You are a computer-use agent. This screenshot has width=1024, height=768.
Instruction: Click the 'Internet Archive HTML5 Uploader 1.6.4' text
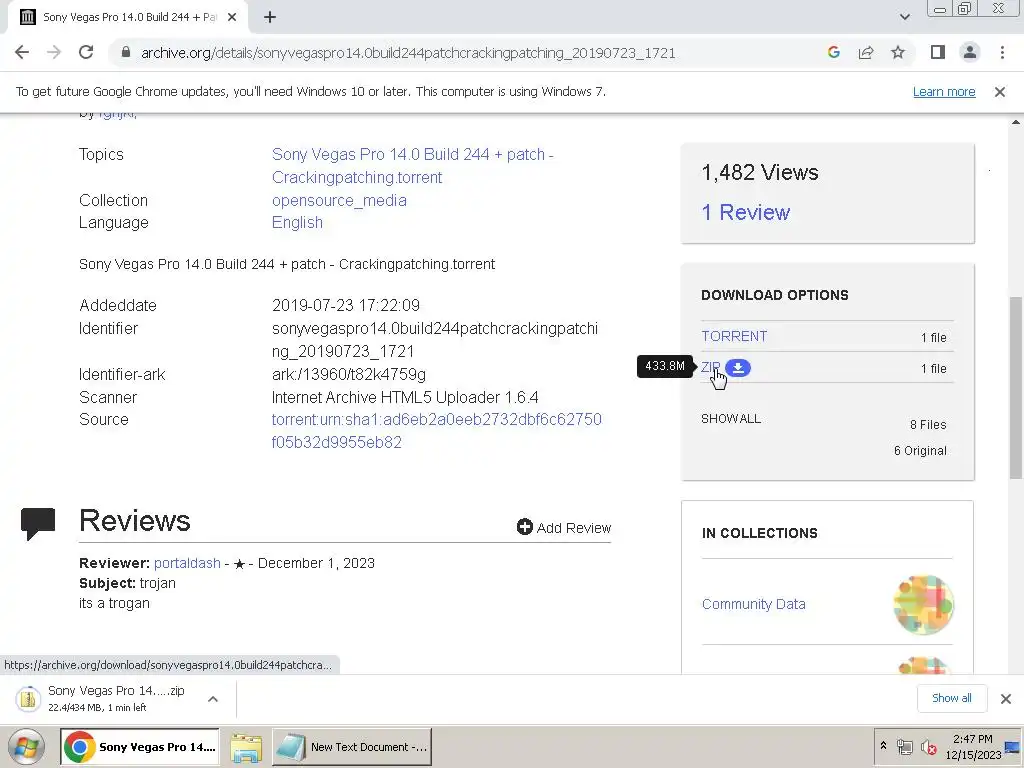click(405, 398)
